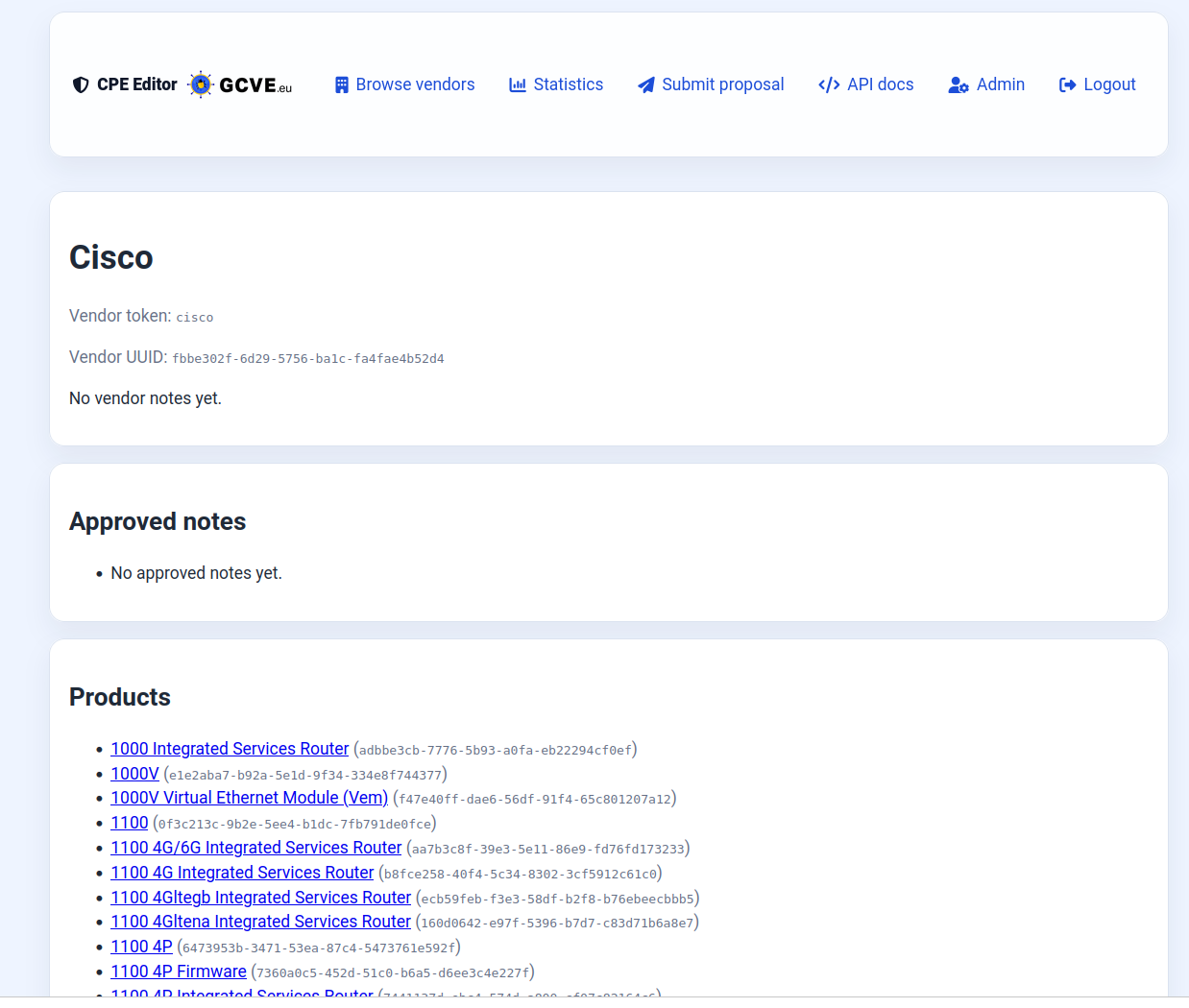The width and height of the screenshot is (1189, 1008).
Task: Click the code brackets API docs icon
Action: coord(829,84)
